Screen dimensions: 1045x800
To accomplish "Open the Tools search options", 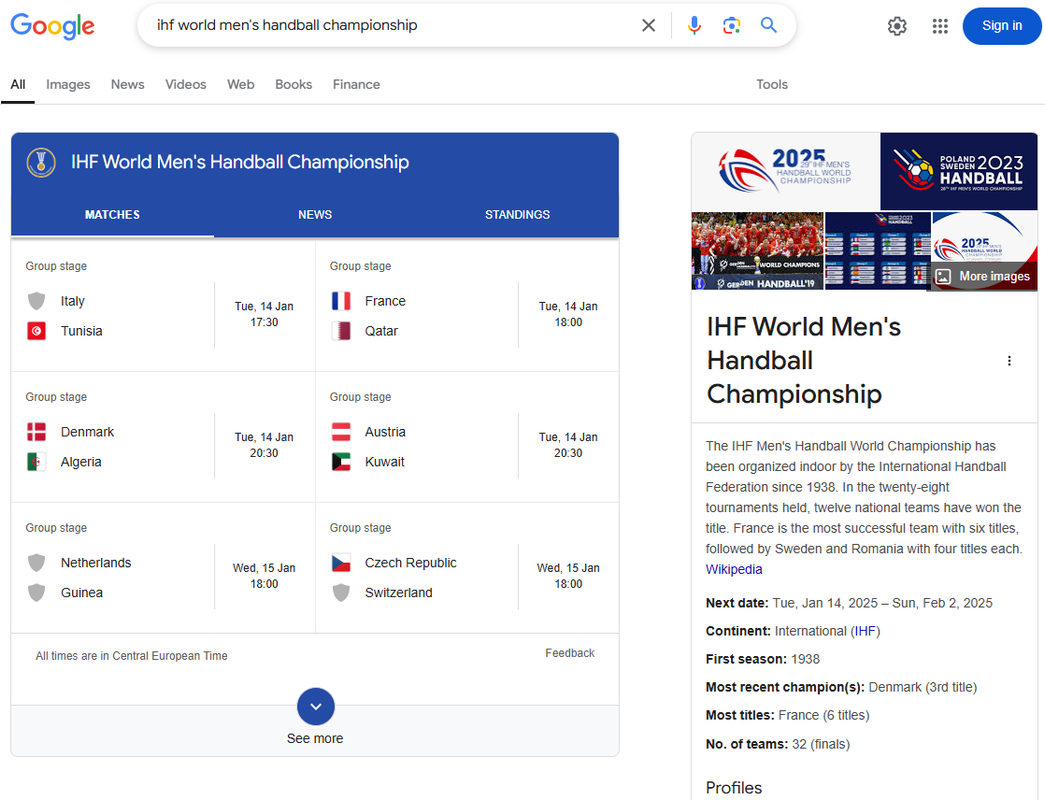I will tap(771, 84).
